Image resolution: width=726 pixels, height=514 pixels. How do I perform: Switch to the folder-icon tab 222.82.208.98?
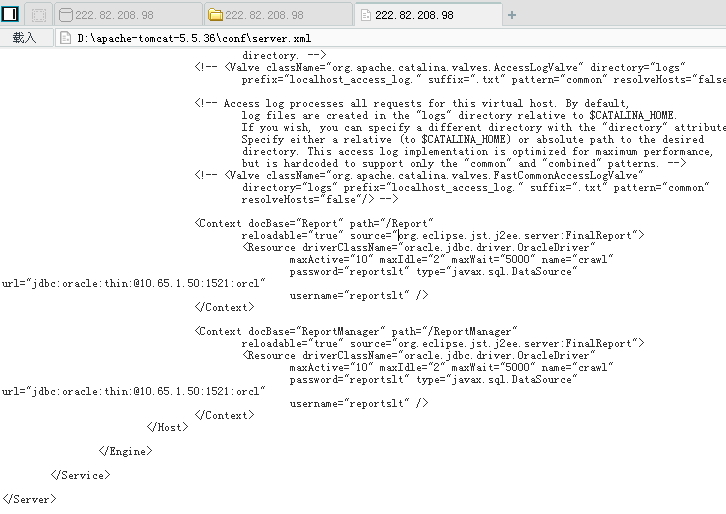pos(278,15)
